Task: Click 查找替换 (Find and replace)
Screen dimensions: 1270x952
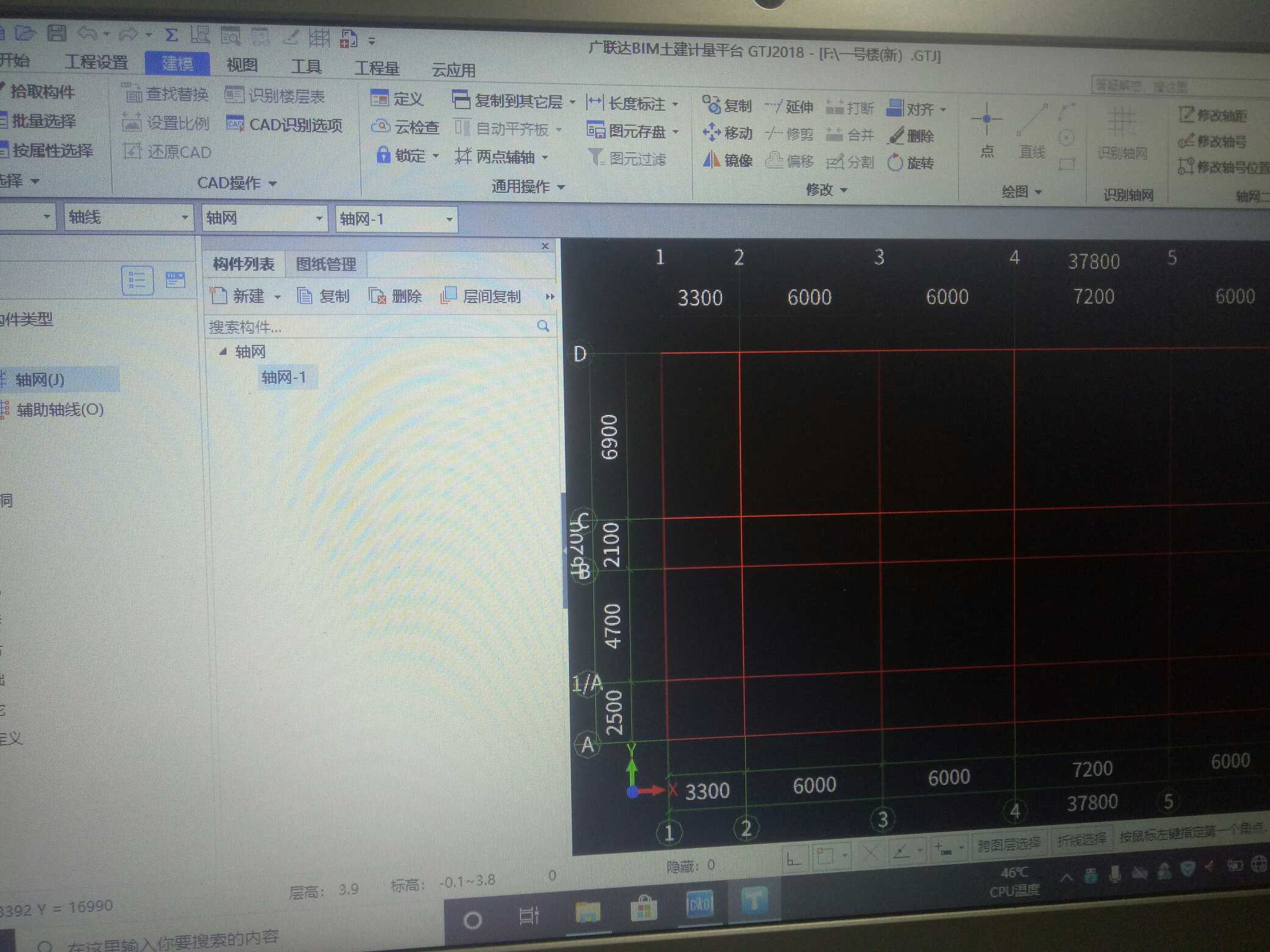Action: (x=166, y=95)
